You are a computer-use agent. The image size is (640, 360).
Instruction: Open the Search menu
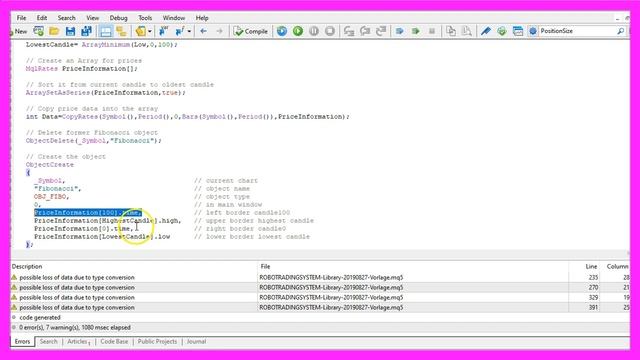coord(67,18)
